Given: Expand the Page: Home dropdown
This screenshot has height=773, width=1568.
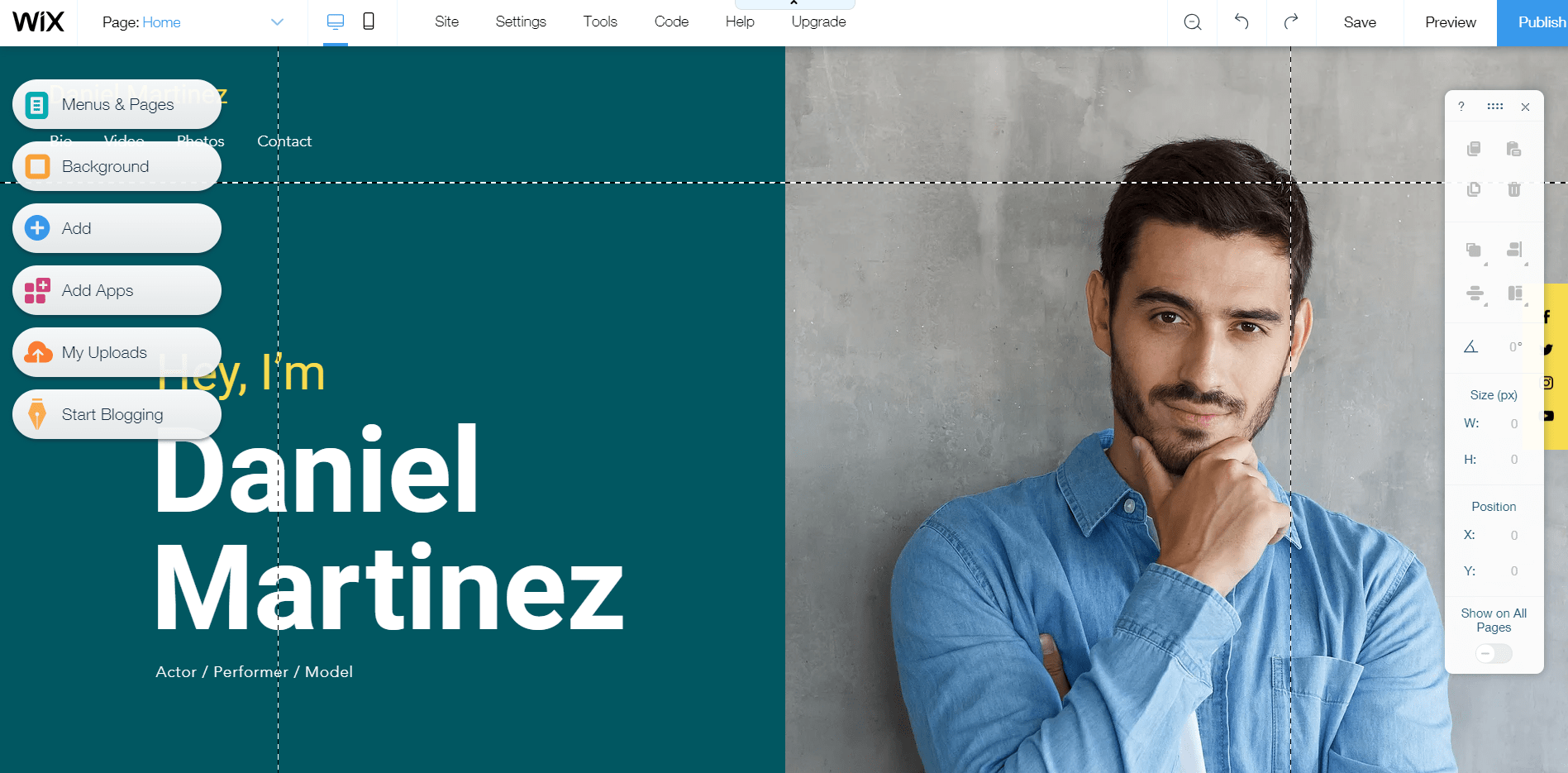Looking at the screenshot, I should pos(277,22).
